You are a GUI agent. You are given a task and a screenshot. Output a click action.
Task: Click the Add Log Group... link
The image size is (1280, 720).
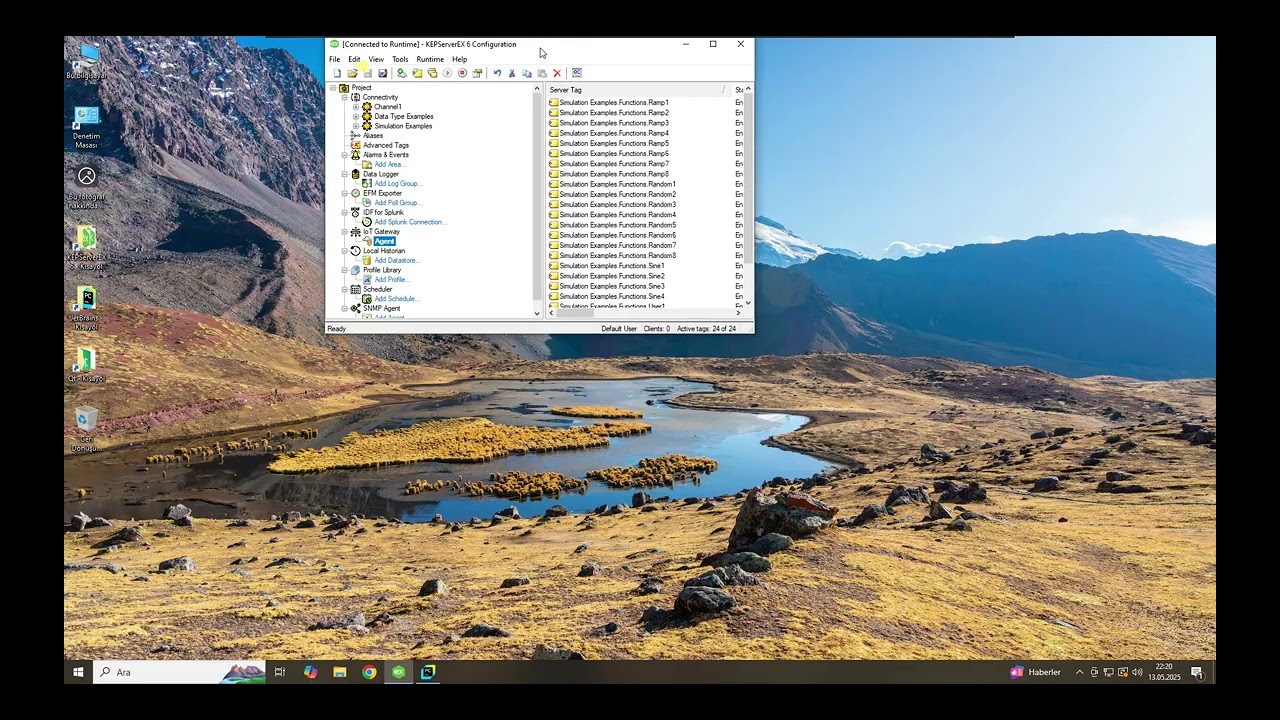coord(398,184)
